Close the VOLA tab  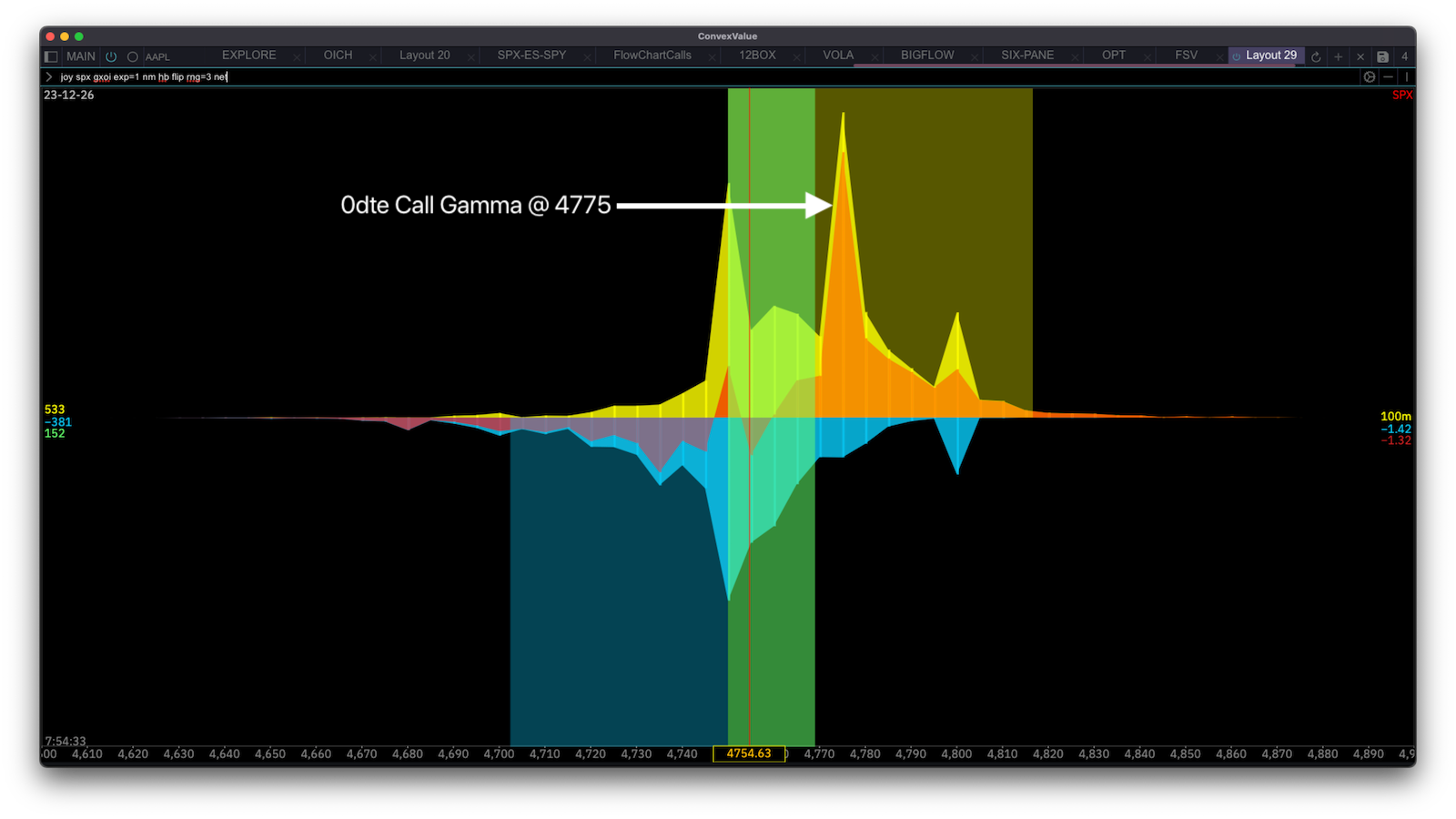pyautogui.click(x=875, y=57)
